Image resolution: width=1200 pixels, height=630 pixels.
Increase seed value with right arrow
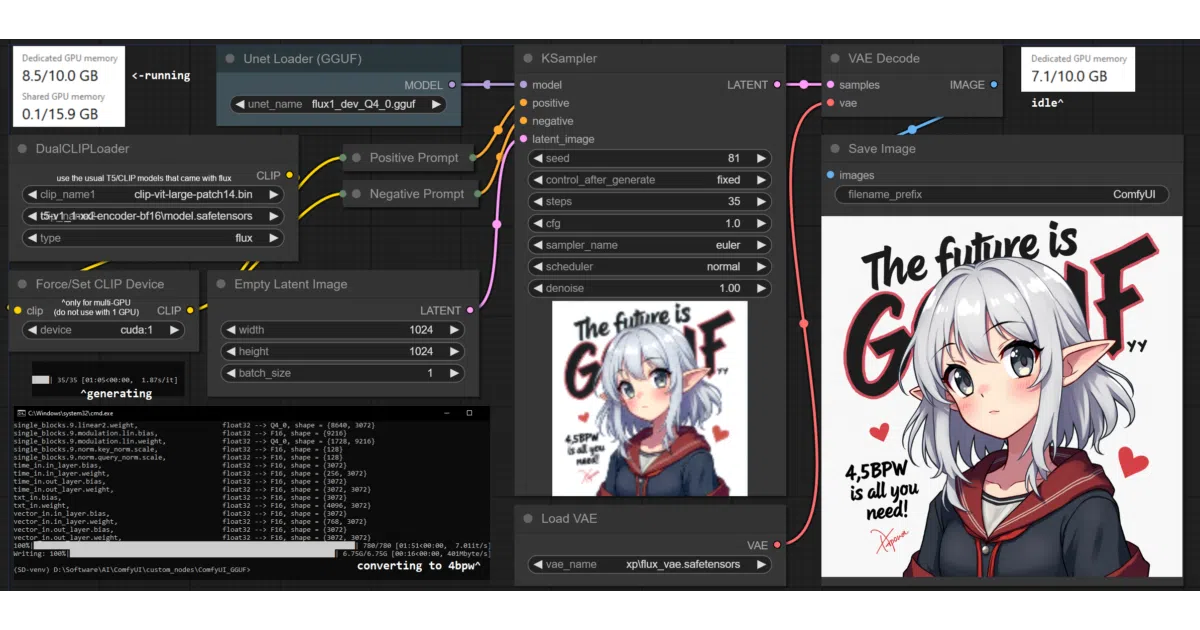762,158
